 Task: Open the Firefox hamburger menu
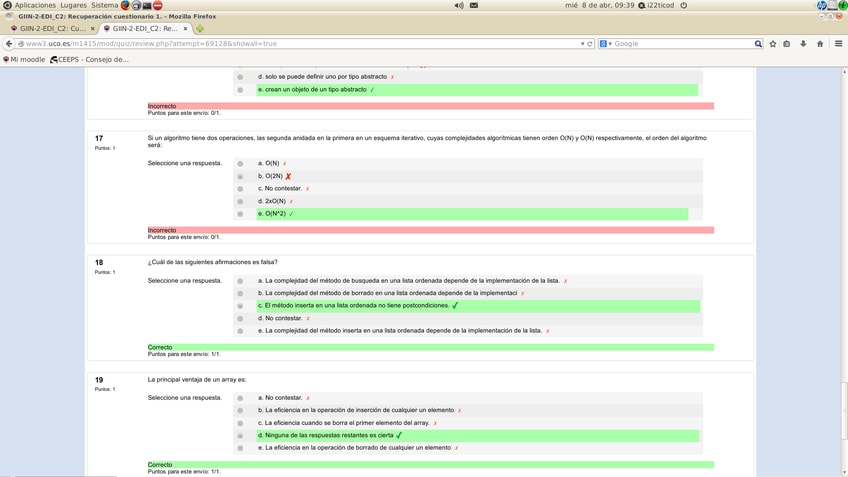838,44
